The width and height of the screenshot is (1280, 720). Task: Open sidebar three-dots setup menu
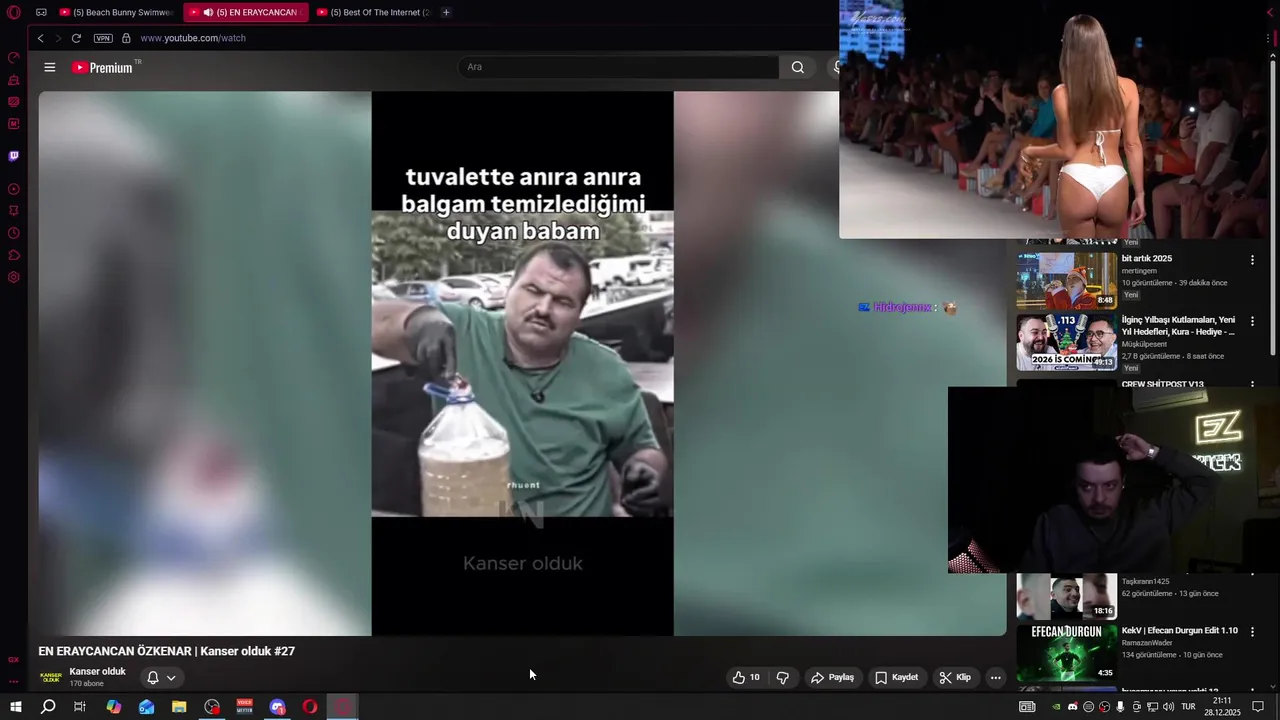[14, 681]
